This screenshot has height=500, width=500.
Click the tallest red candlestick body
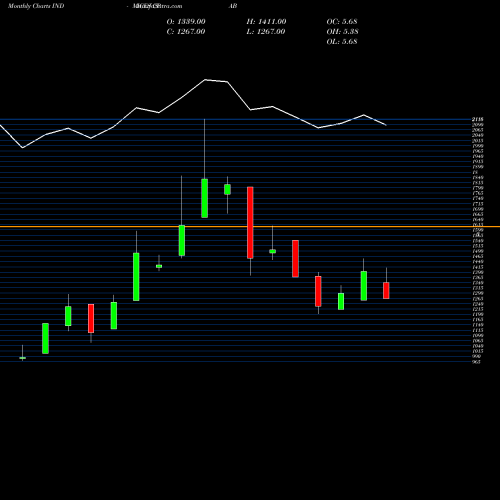[x=250, y=222]
